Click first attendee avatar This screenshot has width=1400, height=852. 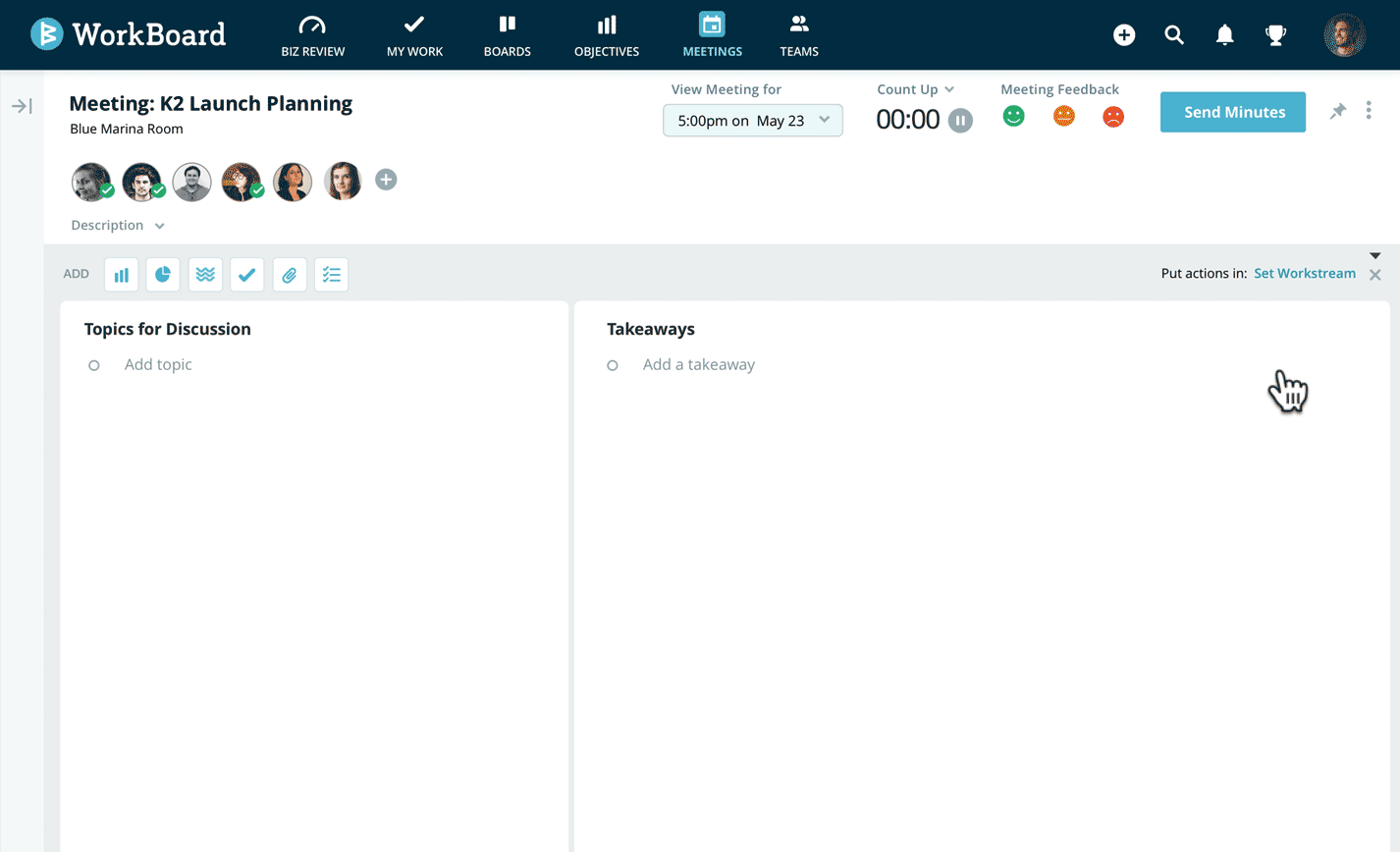pyautogui.click(x=91, y=182)
